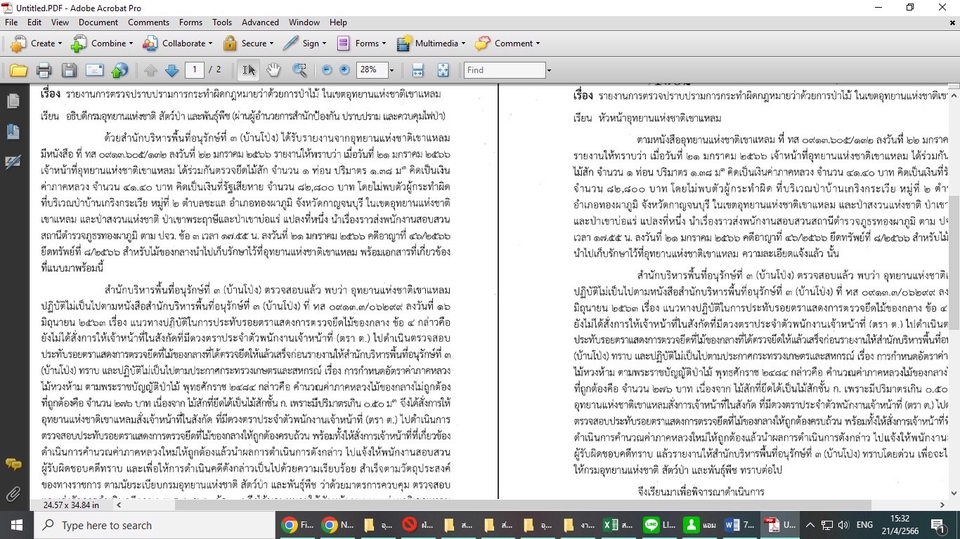Open the Comments panel icon

pyautogui.click(x=13, y=464)
